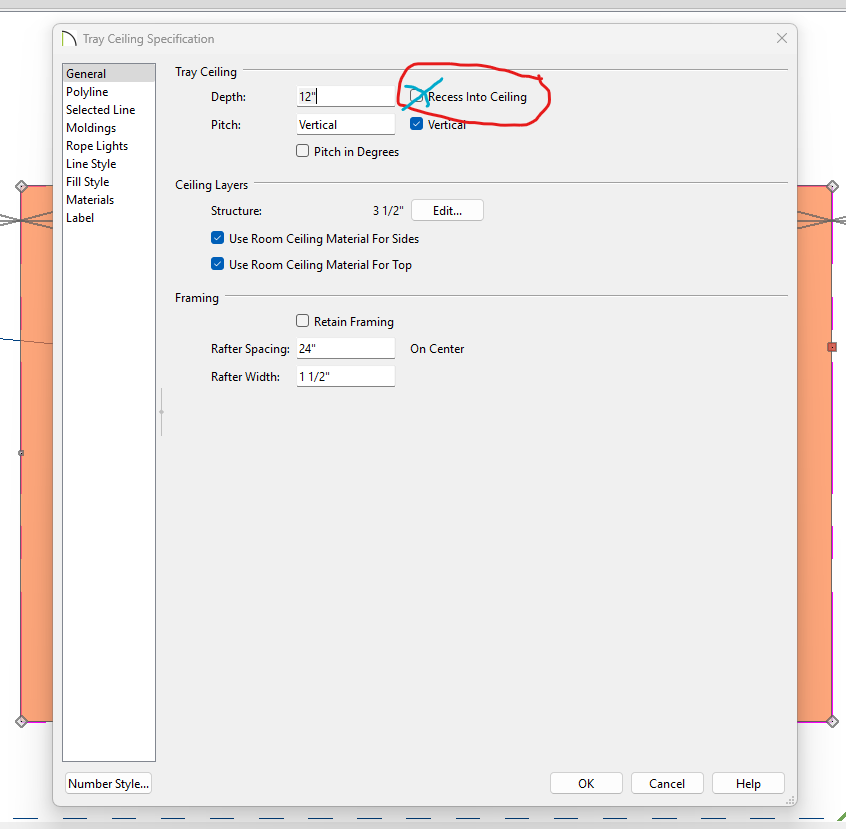Click the Tray Ceiling dialog title icon
Image resolution: width=846 pixels, height=829 pixels.
point(69,39)
